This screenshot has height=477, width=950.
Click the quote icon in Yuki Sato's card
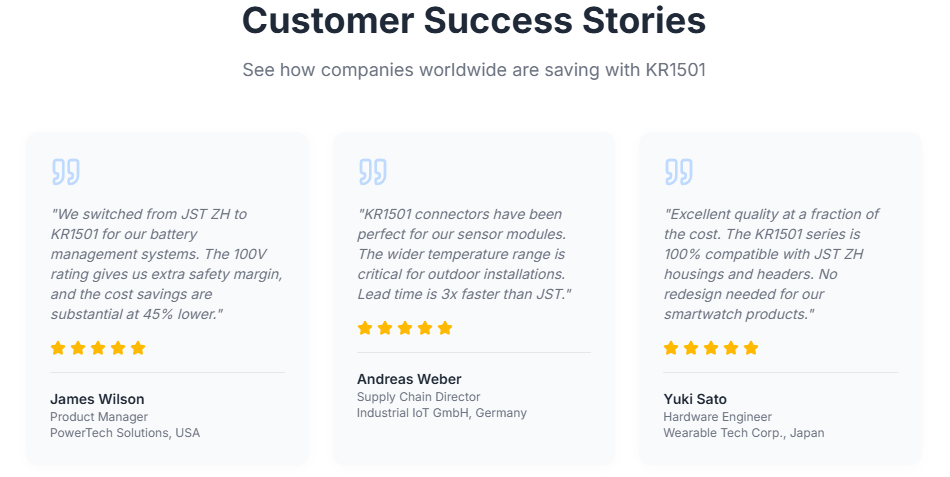tap(678, 172)
